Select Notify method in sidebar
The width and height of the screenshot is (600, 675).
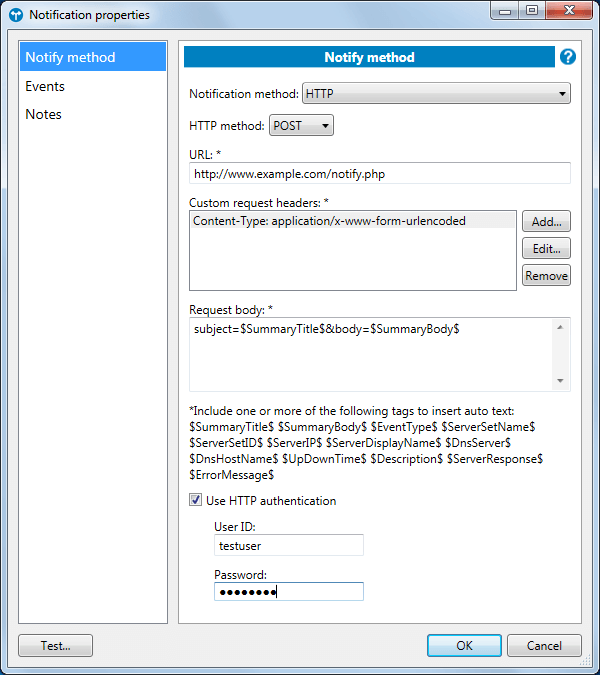coord(93,57)
